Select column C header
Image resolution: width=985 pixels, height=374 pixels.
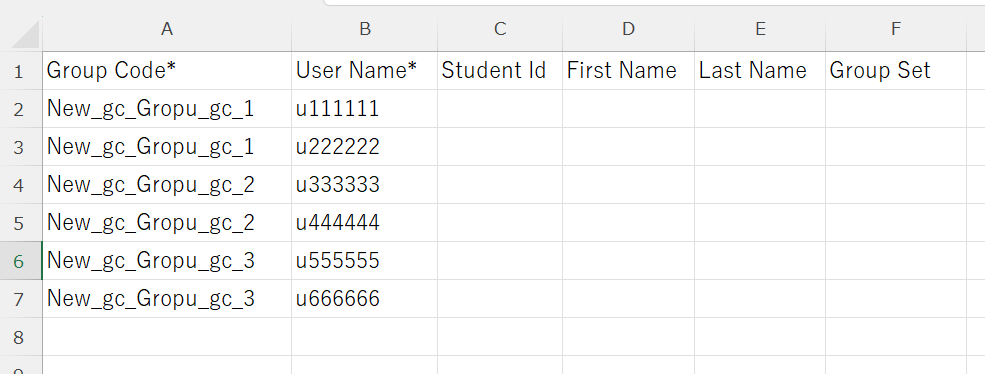click(x=500, y=29)
